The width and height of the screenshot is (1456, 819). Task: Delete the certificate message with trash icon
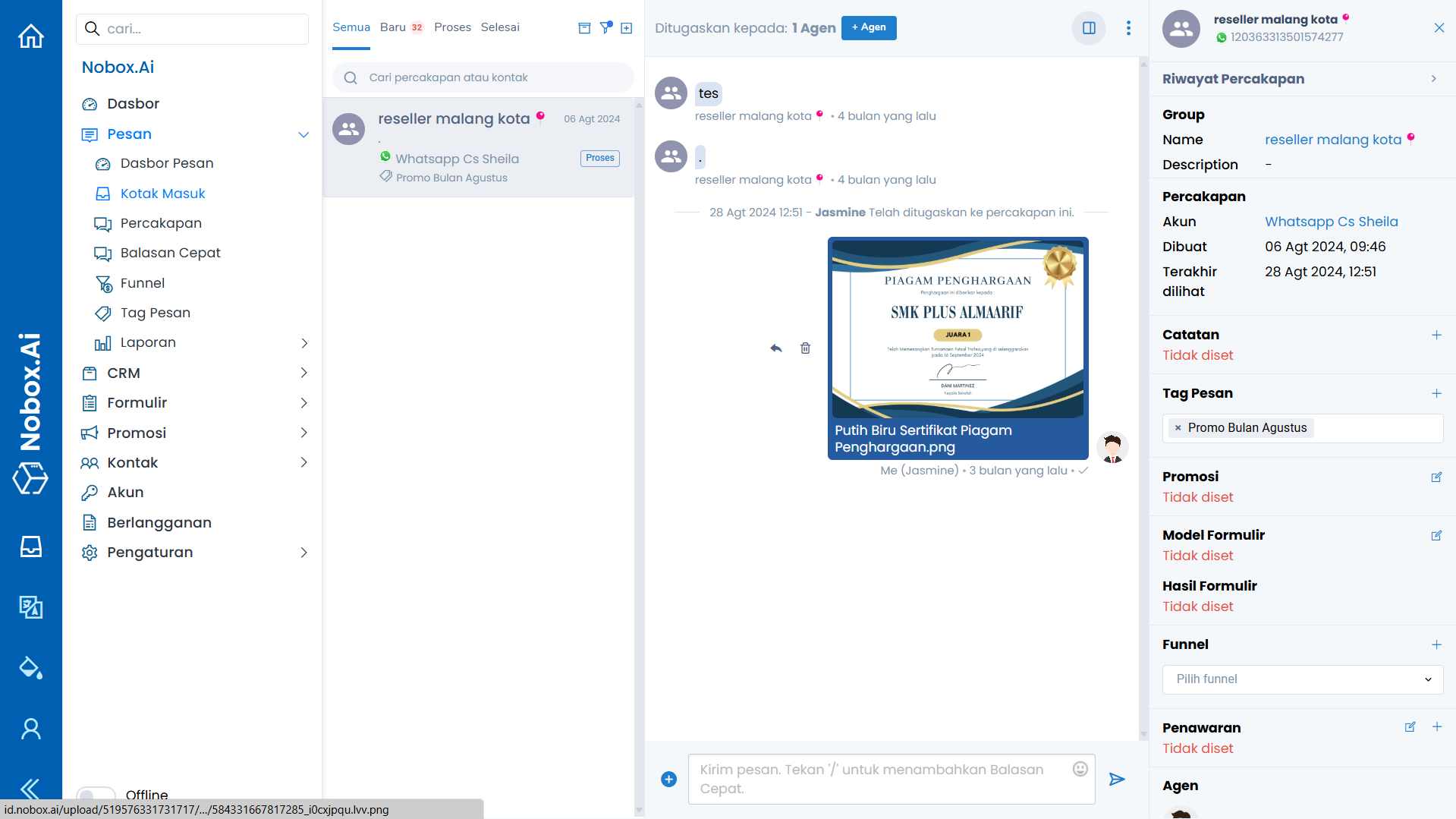805,348
